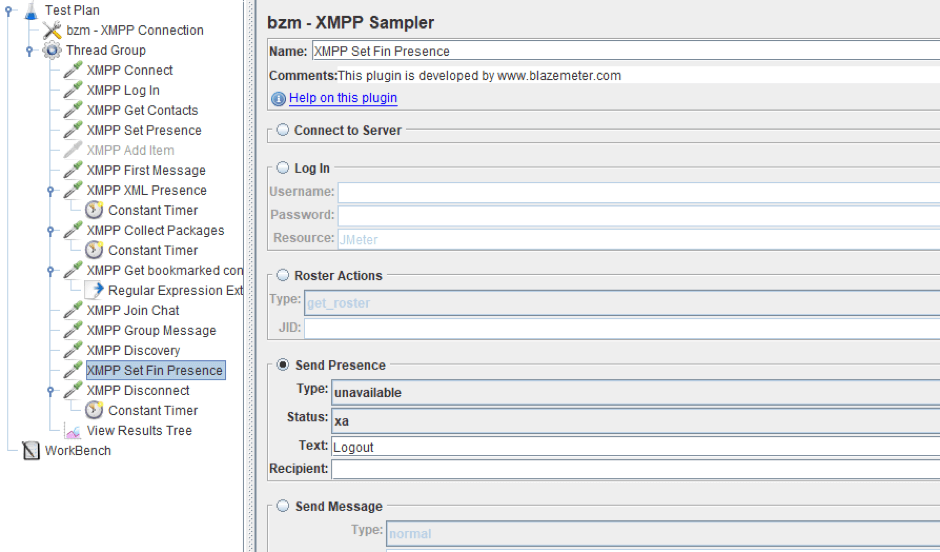Image resolution: width=940 pixels, height=552 pixels.
Task: Click the Resource field showing JMeter
Action: 639,239
